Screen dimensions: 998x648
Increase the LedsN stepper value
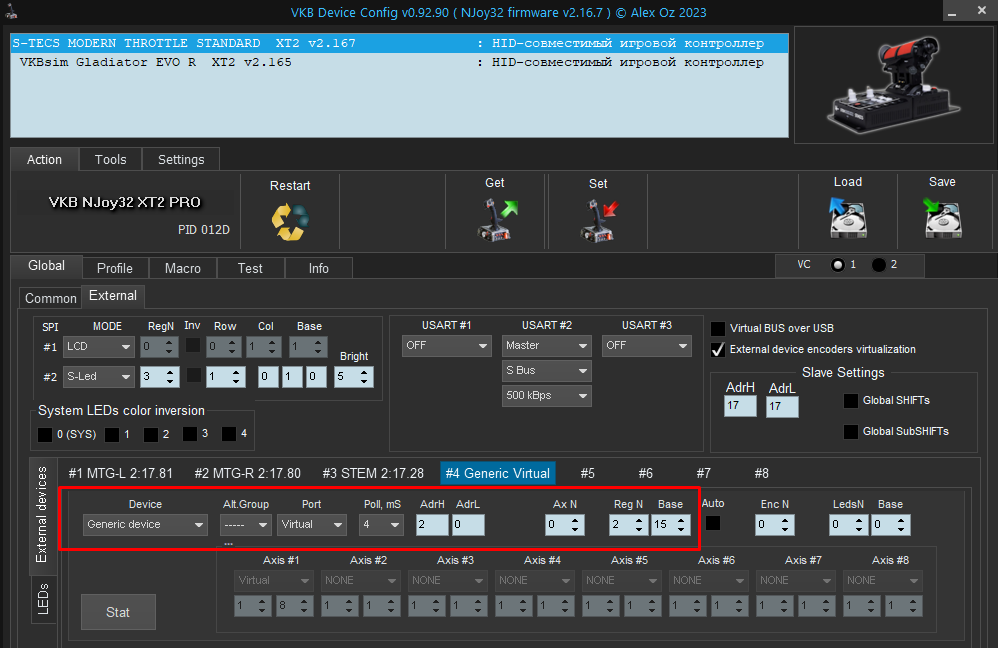click(x=859, y=520)
